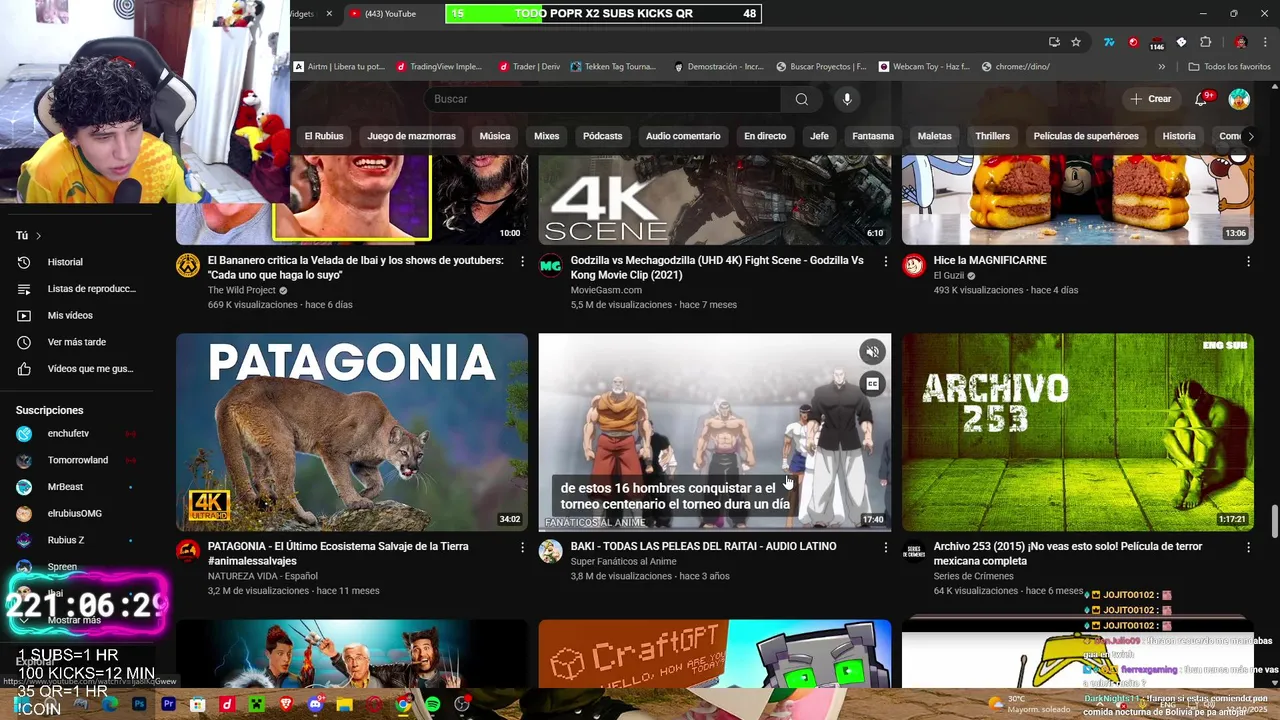
Task: Open MrBeast subscription
Action: click(76, 487)
